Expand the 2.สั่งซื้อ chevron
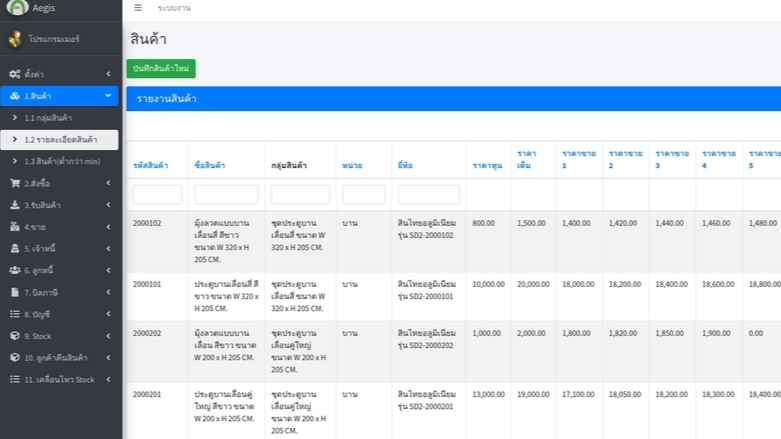 click(108, 183)
